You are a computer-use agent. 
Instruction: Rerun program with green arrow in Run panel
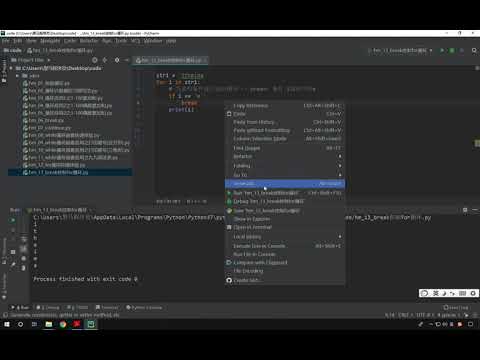(13, 220)
